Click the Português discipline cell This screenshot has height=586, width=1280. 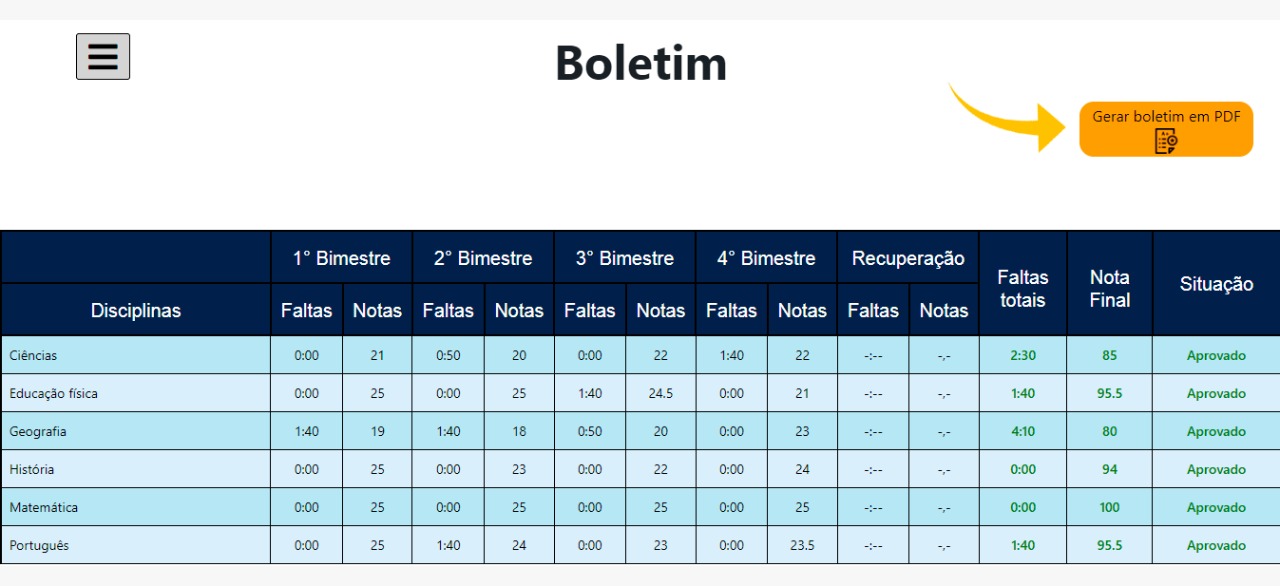pos(41,545)
